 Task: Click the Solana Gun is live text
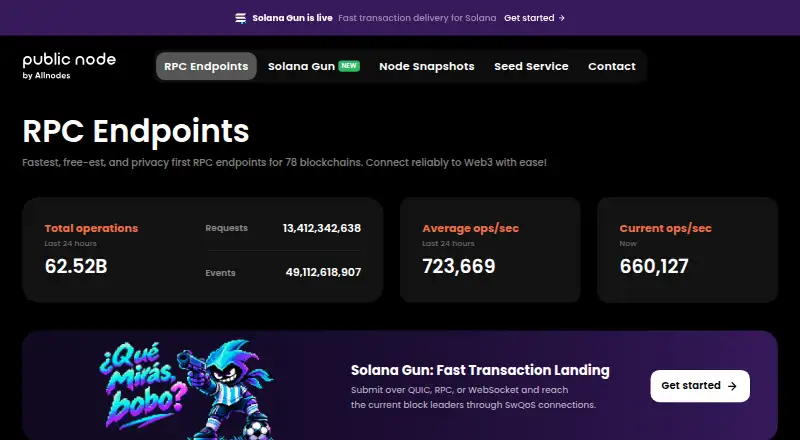tap(292, 18)
